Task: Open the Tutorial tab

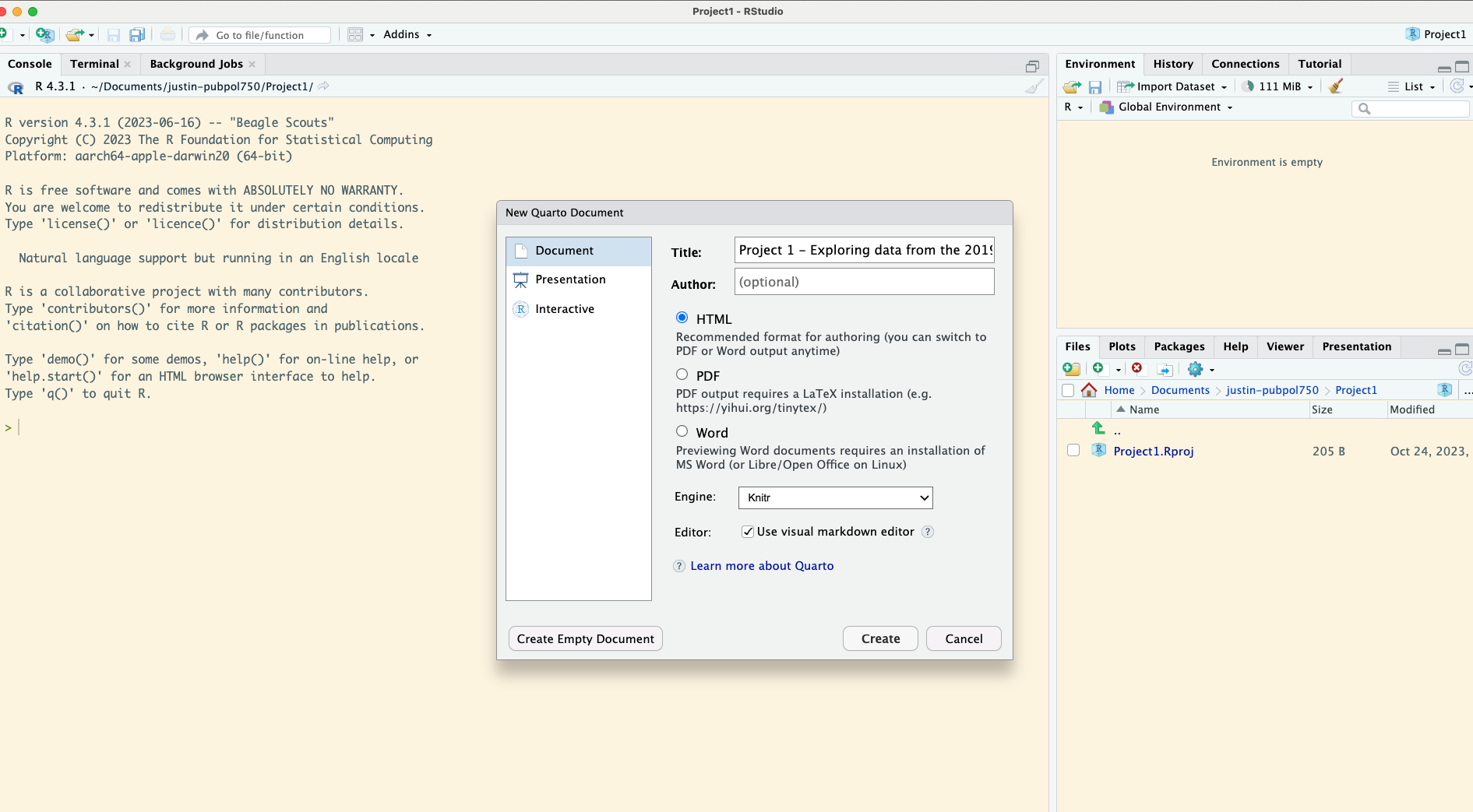Action: pos(1320,64)
